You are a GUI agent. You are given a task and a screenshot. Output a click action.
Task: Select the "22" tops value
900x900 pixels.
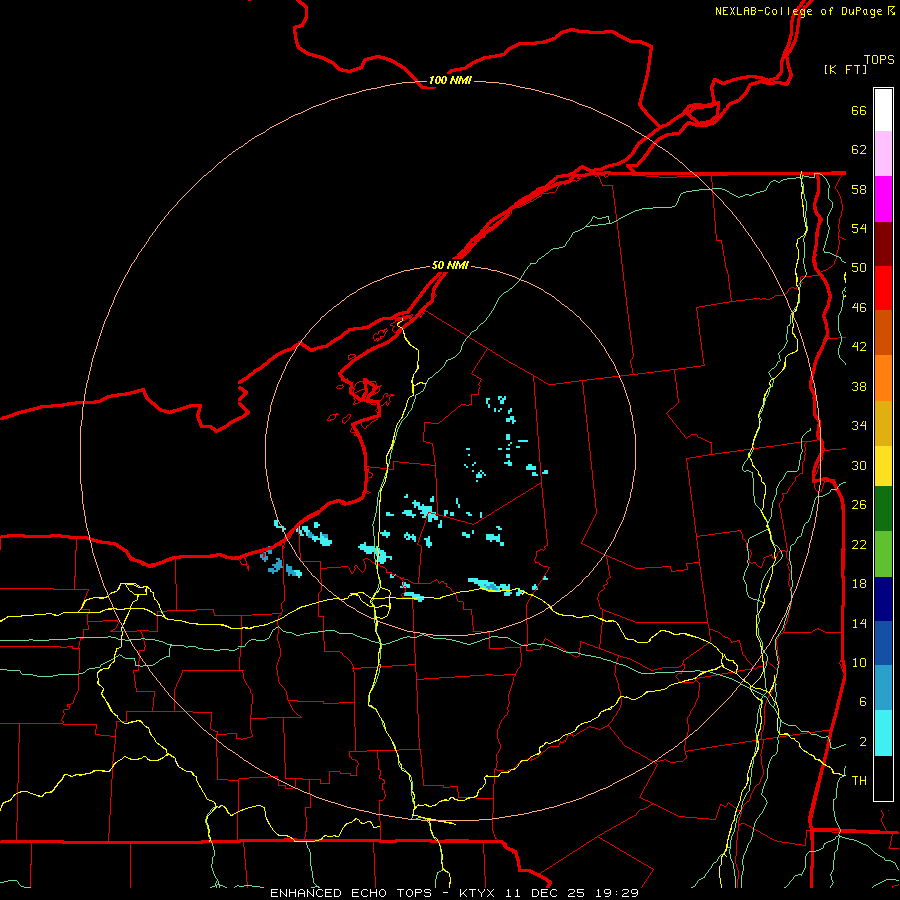tap(859, 544)
